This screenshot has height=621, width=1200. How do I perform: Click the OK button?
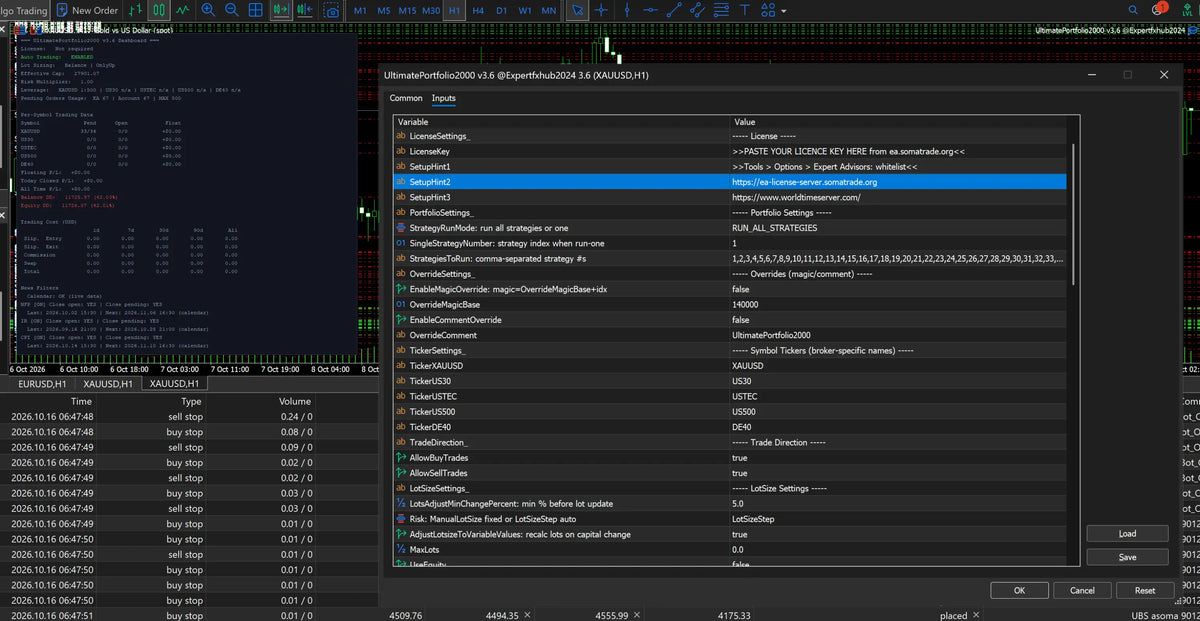click(1019, 590)
